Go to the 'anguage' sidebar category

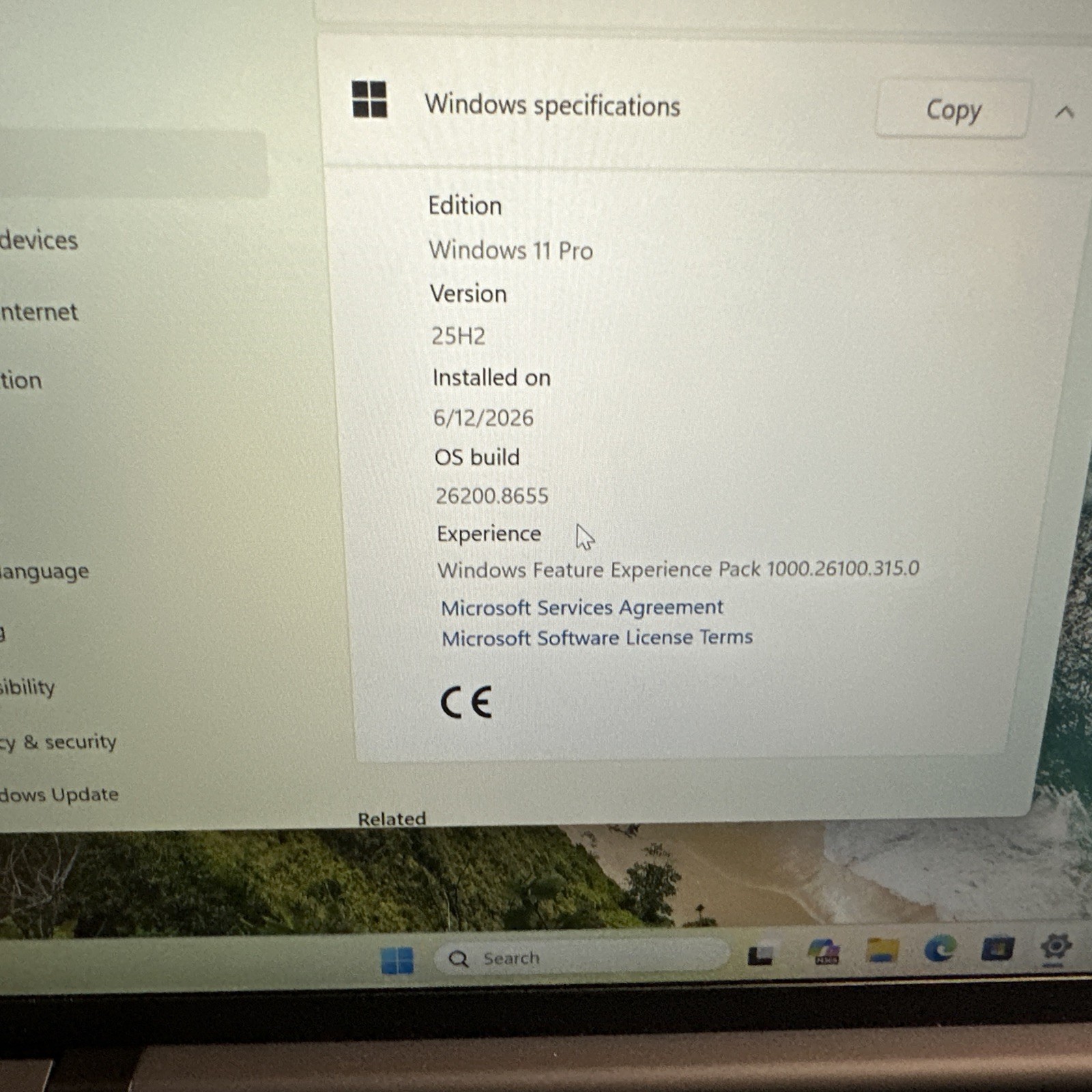coord(44,571)
